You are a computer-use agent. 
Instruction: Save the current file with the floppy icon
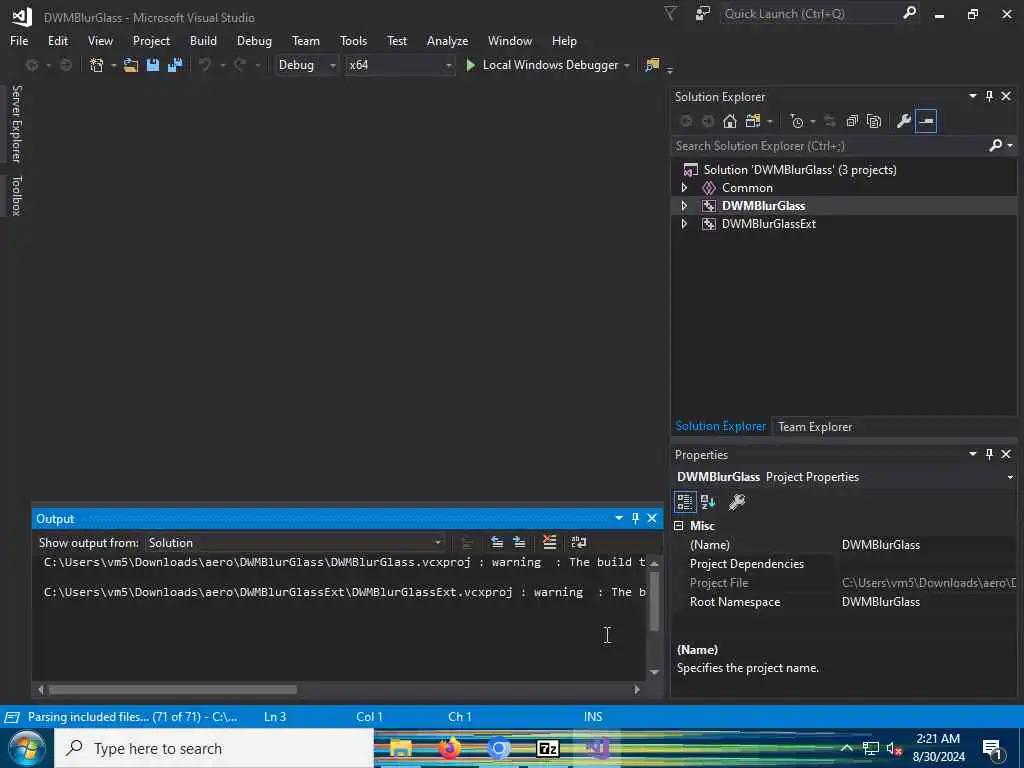coord(153,65)
